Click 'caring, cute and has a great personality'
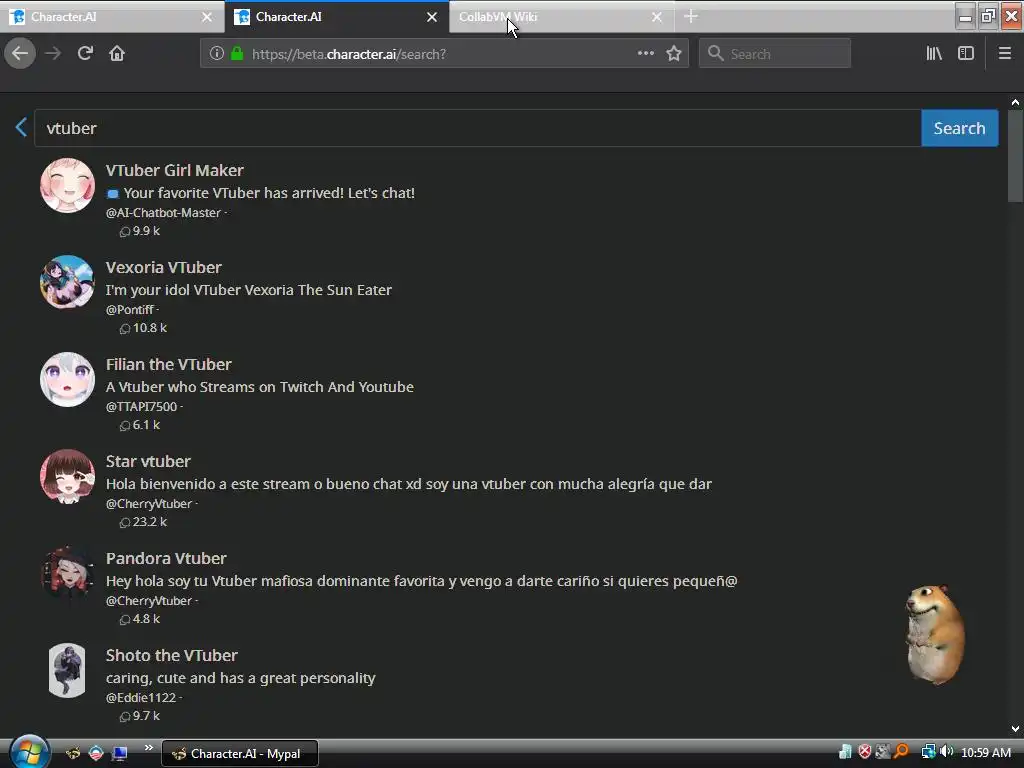 pyautogui.click(x=240, y=679)
